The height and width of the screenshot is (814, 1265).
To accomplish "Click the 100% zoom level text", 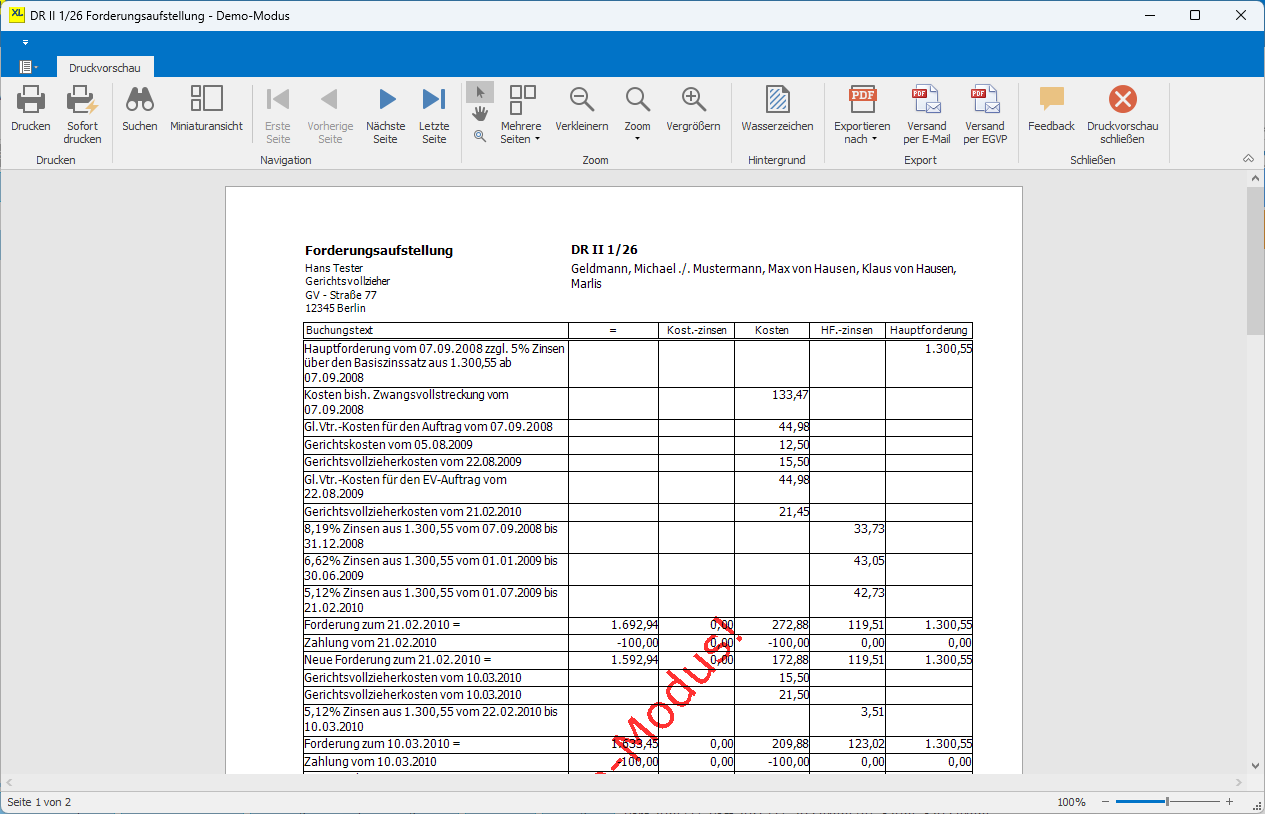I will (x=1071, y=802).
